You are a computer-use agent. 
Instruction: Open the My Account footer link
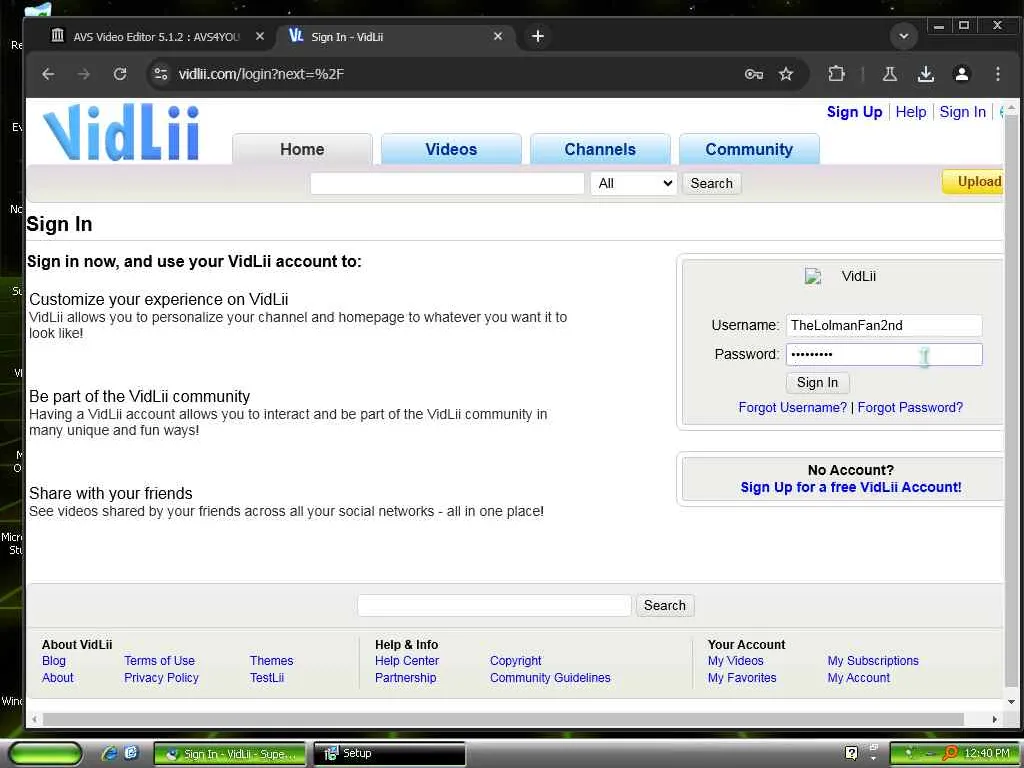858,678
